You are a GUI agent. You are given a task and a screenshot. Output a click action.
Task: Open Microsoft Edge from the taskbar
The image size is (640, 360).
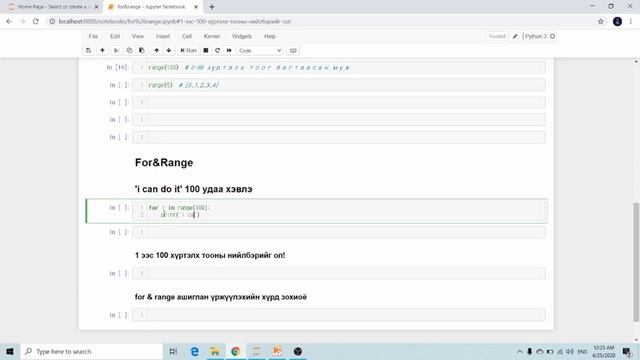click(x=195, y=351)
